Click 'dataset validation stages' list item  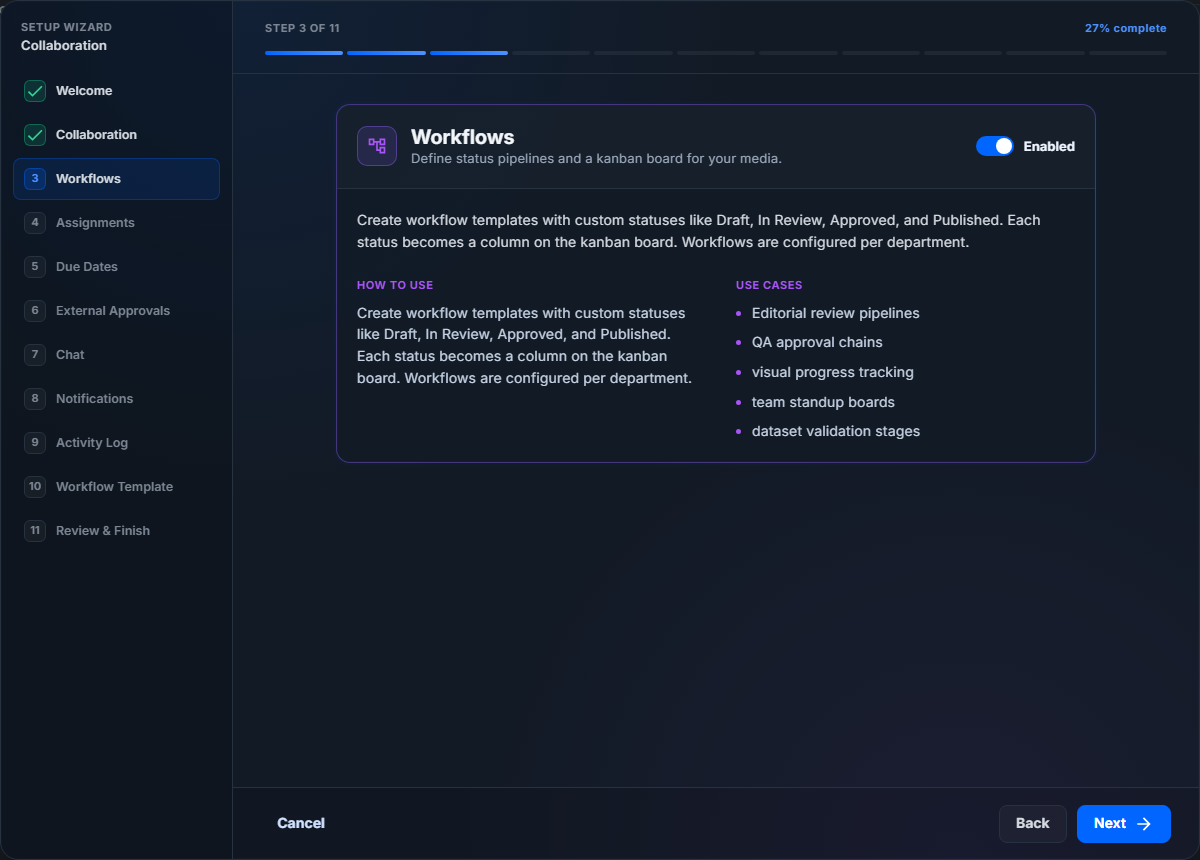pyautogui.click(x=836, y=431)
